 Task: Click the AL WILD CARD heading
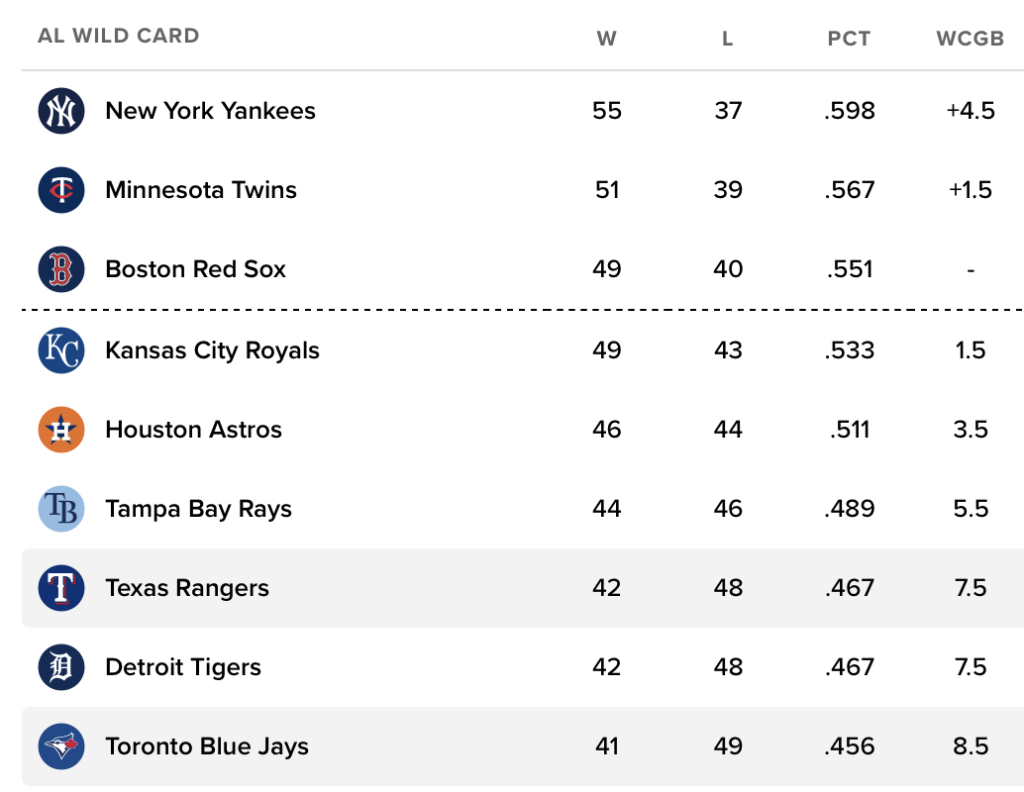[118, 36]
